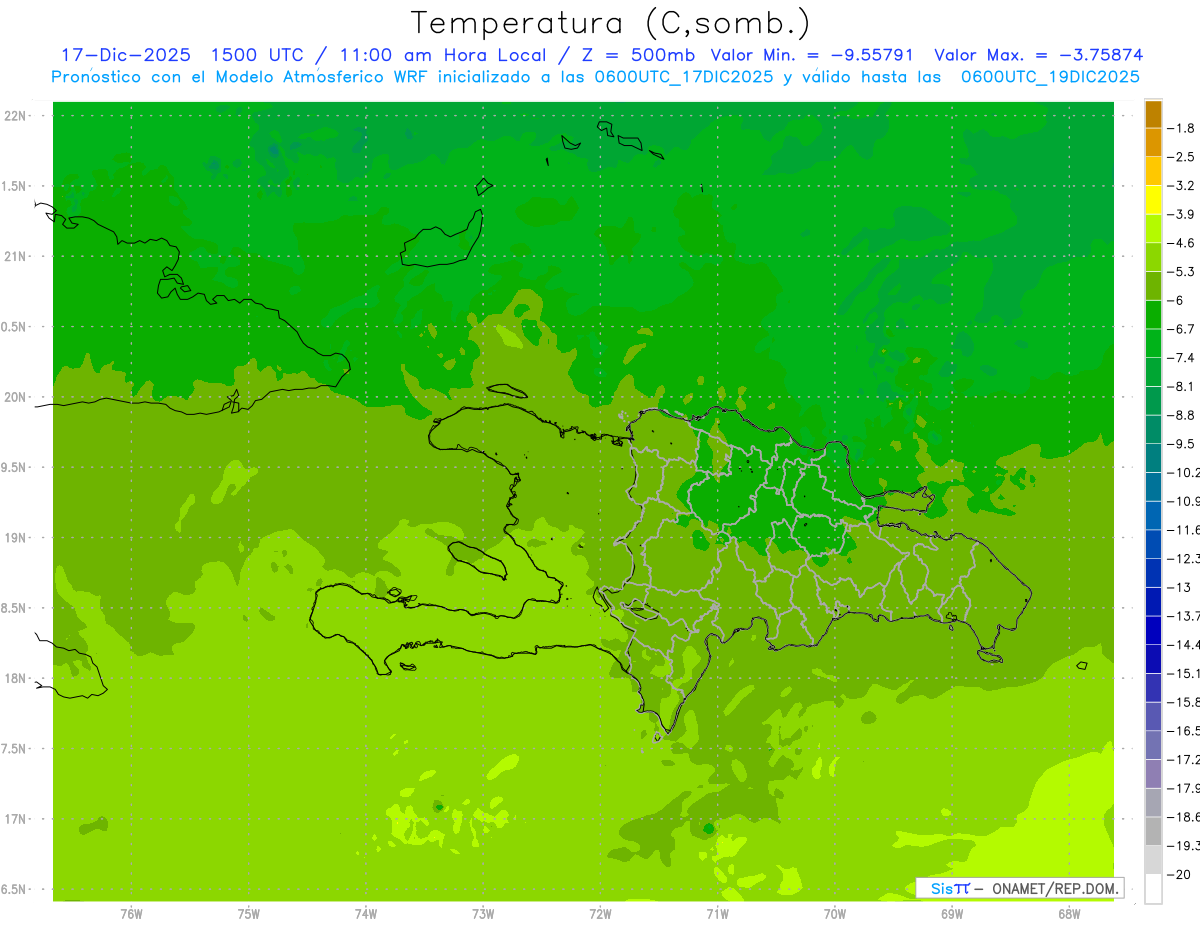1200x927 pixels.
Task: Click the bright yellow swatch between -3.2 and -3.9
Action: tap(1153, 200)
